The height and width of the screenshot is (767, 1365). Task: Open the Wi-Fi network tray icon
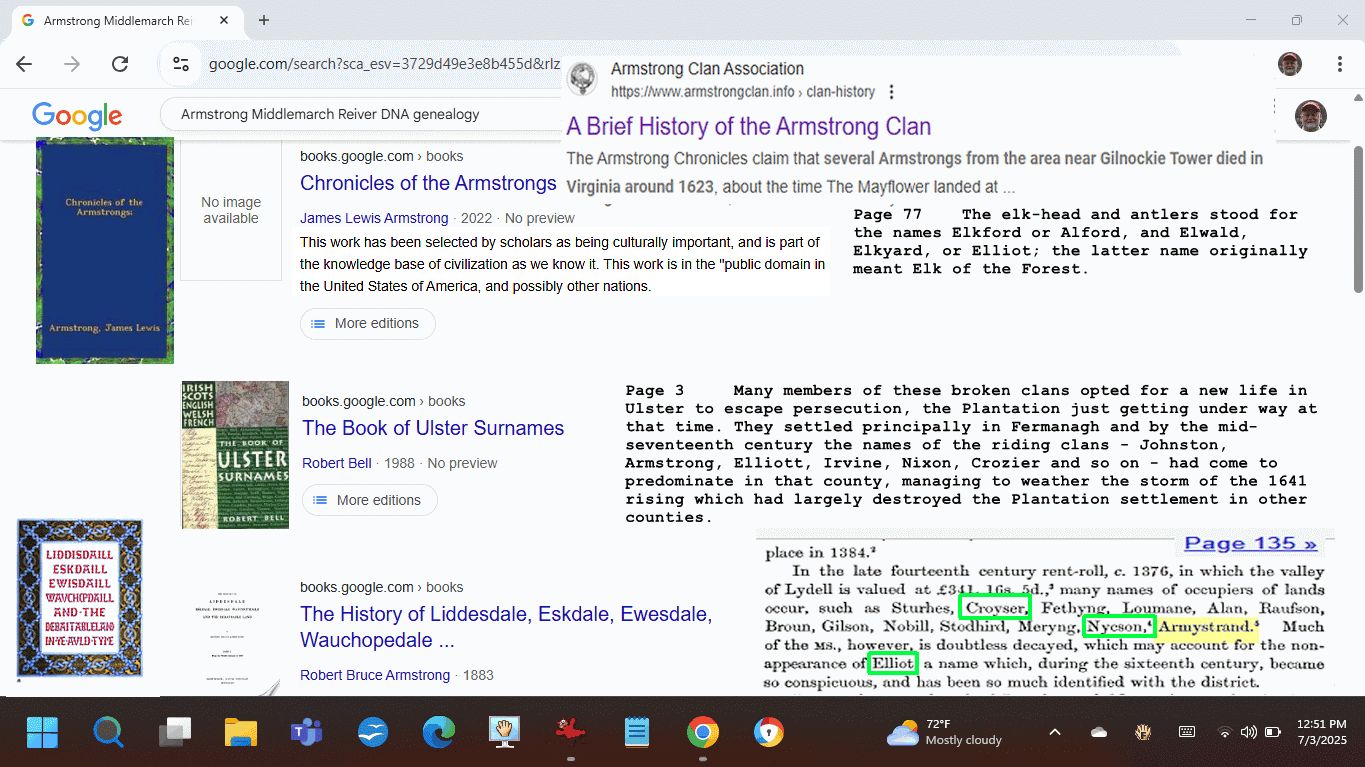tap(1225, 732)
